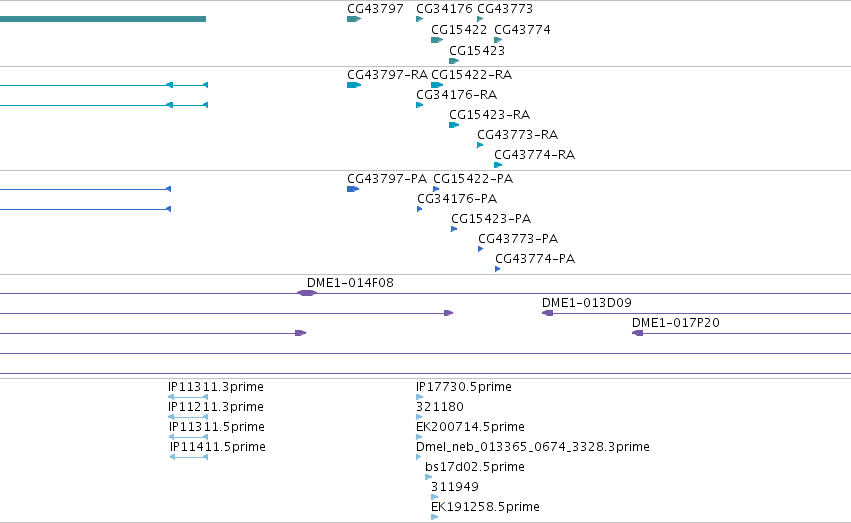Open the CG34176-RA transcript label

(456, 94)
